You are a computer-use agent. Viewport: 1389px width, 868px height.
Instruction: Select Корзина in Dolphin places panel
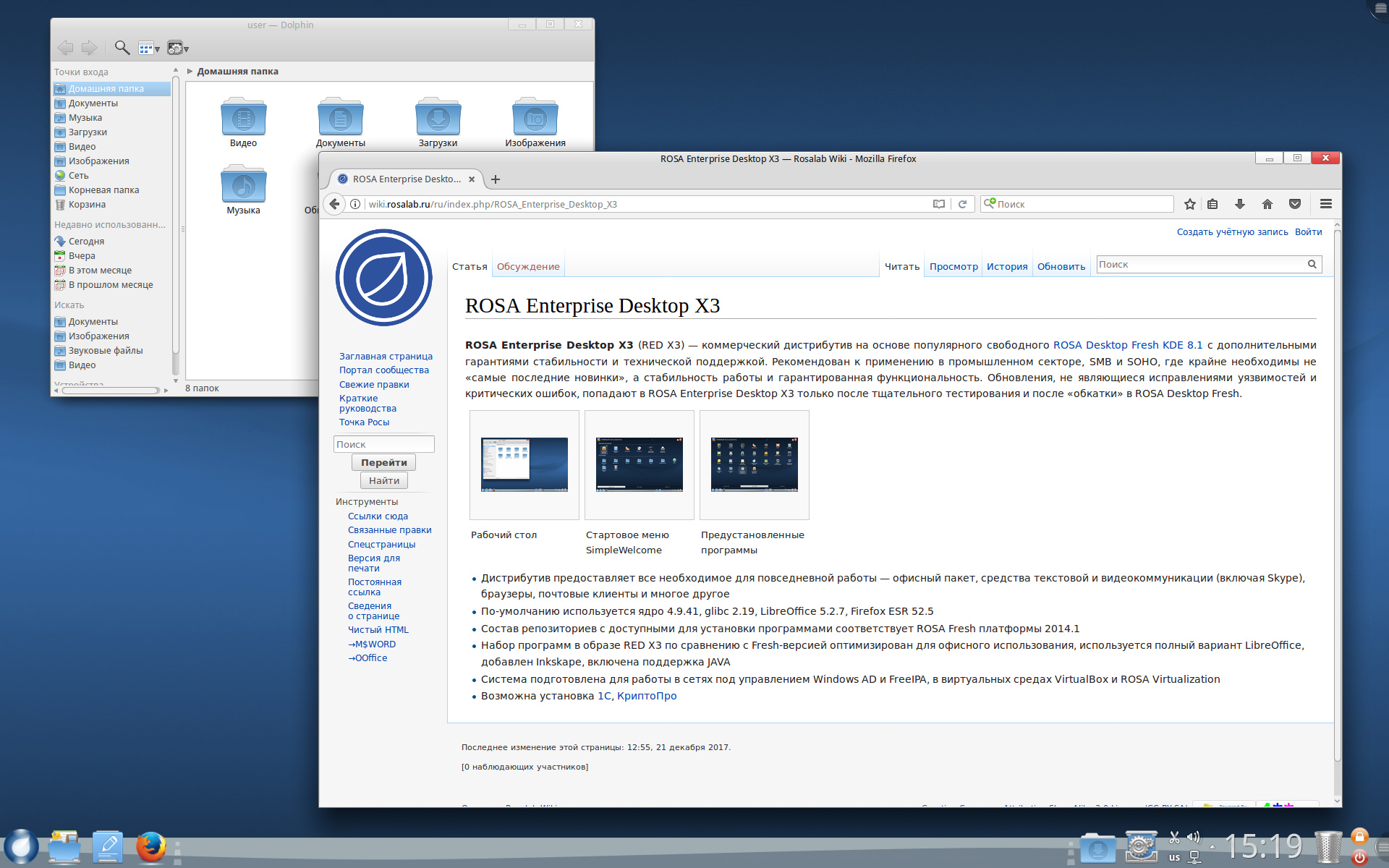tap(87, 205)
